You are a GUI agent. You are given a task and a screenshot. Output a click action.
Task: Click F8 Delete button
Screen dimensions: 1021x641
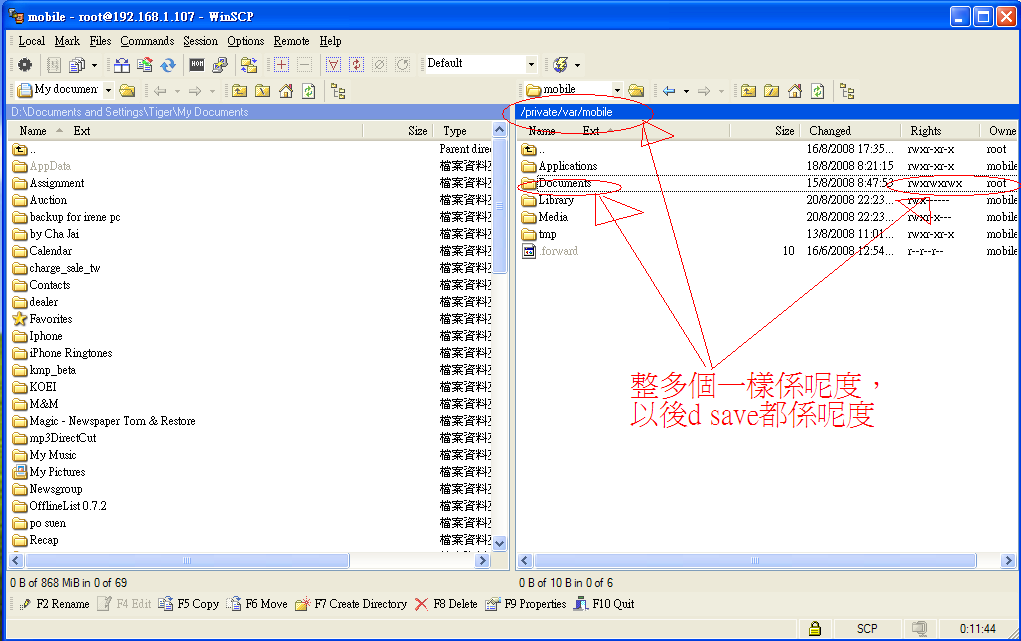coord(446,604)
